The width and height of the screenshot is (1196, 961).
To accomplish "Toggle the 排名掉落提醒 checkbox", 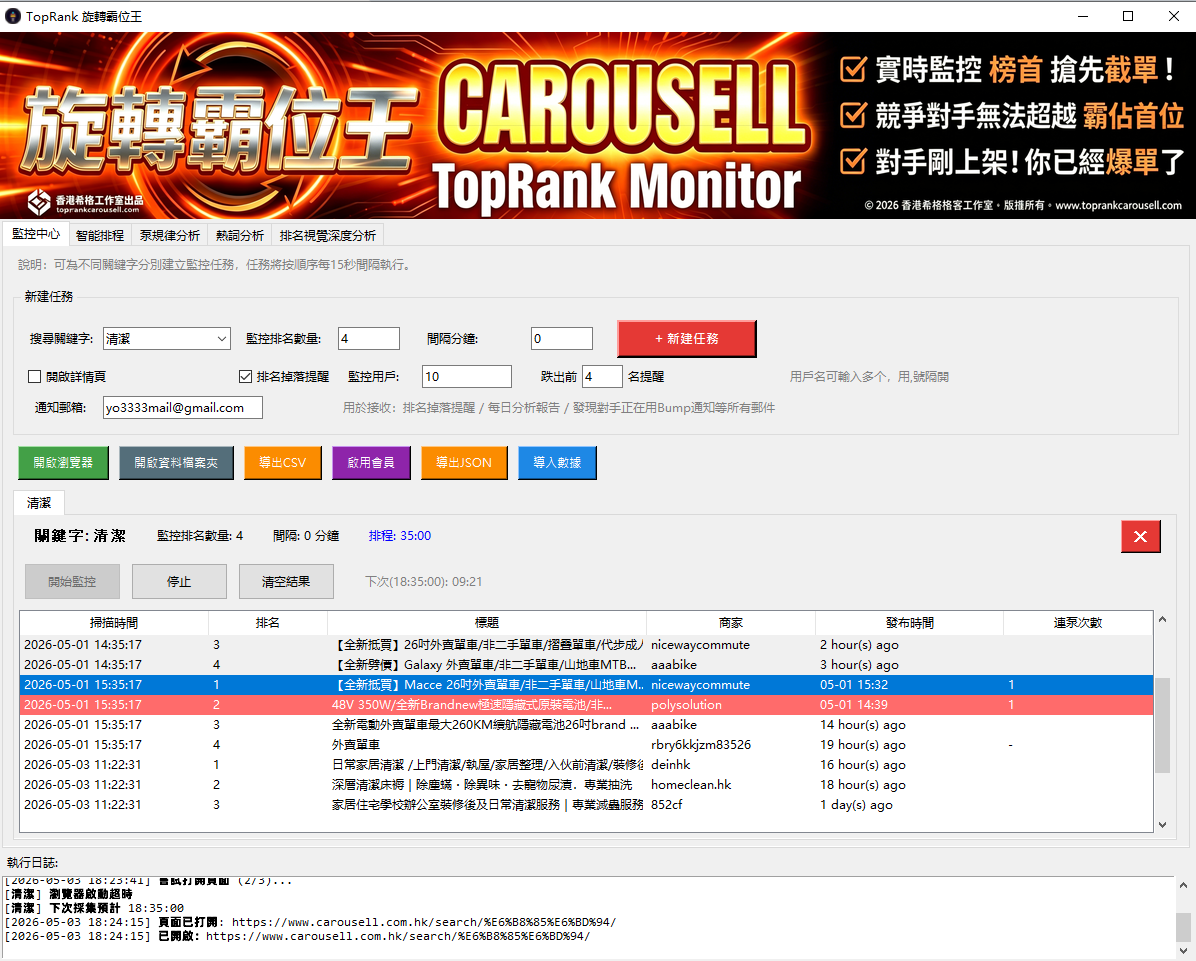I will coord(245,377).
